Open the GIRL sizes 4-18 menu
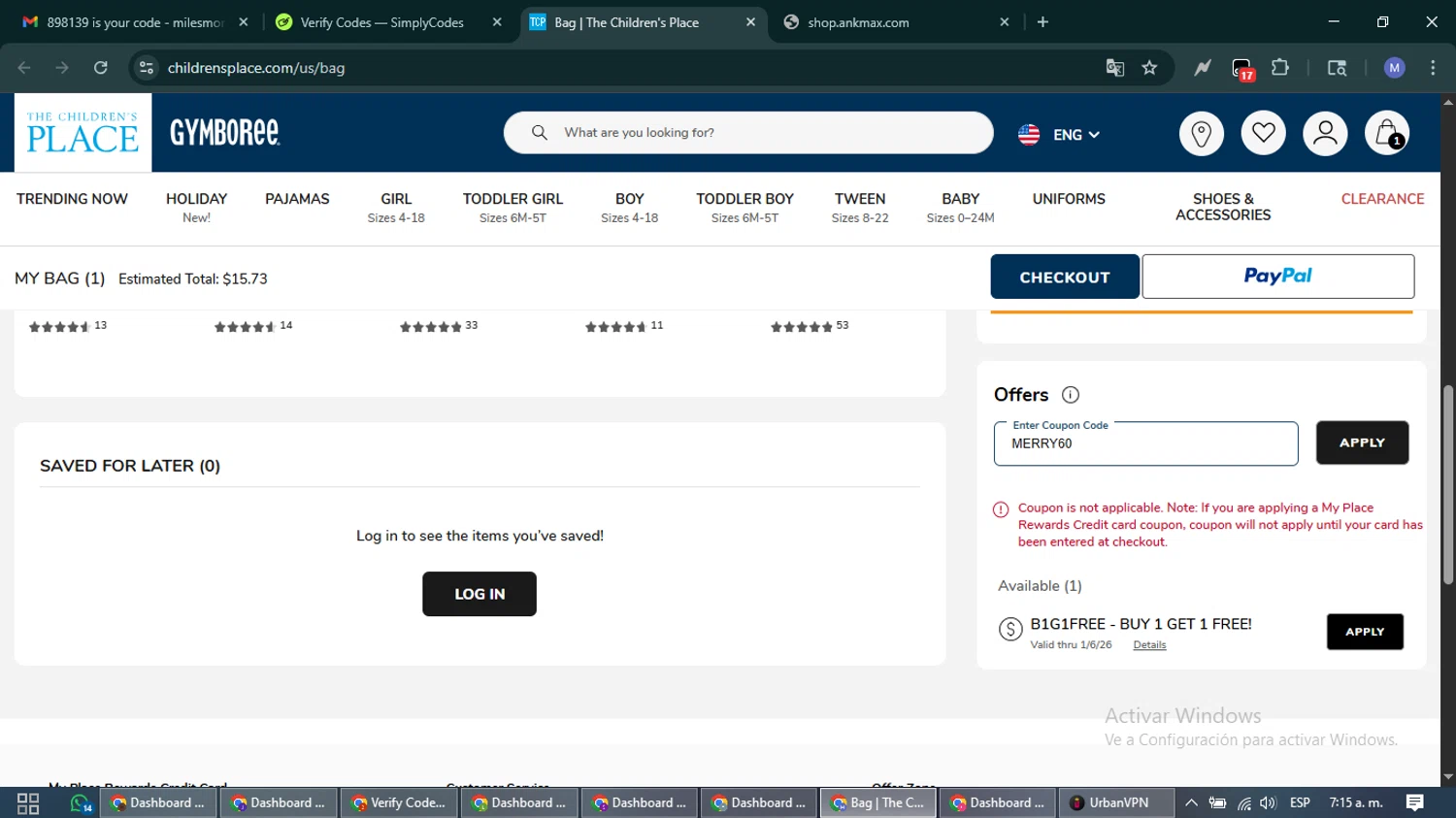The image size is (1456, 818). [x=396, y=207]
